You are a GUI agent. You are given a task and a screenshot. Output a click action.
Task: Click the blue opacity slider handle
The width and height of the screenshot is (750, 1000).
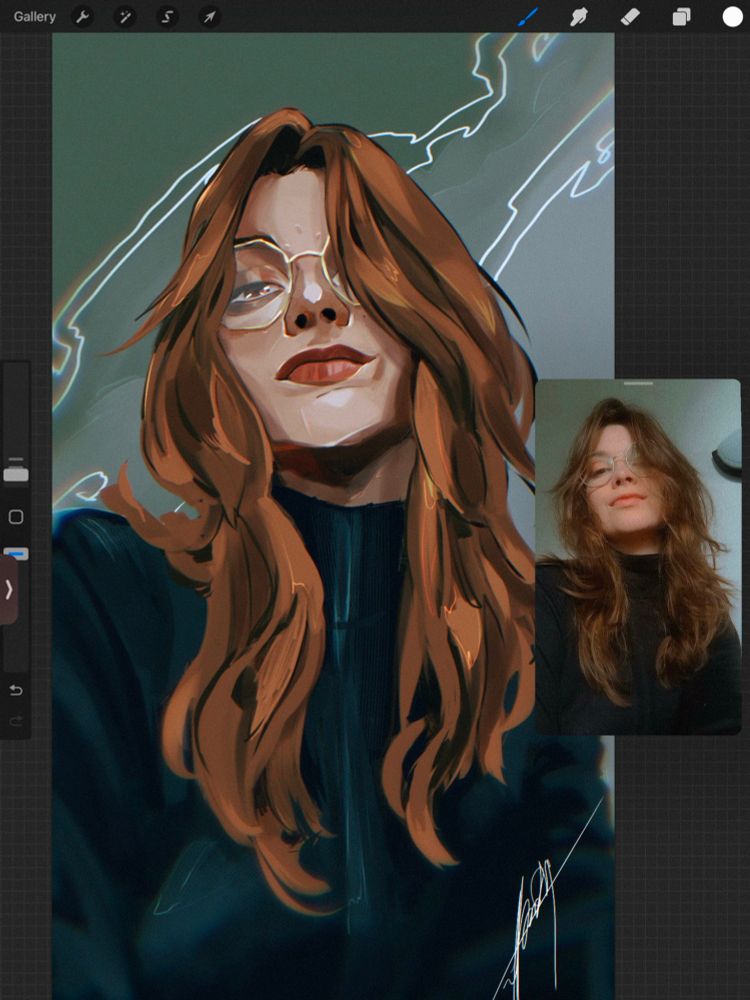point(16,554)
